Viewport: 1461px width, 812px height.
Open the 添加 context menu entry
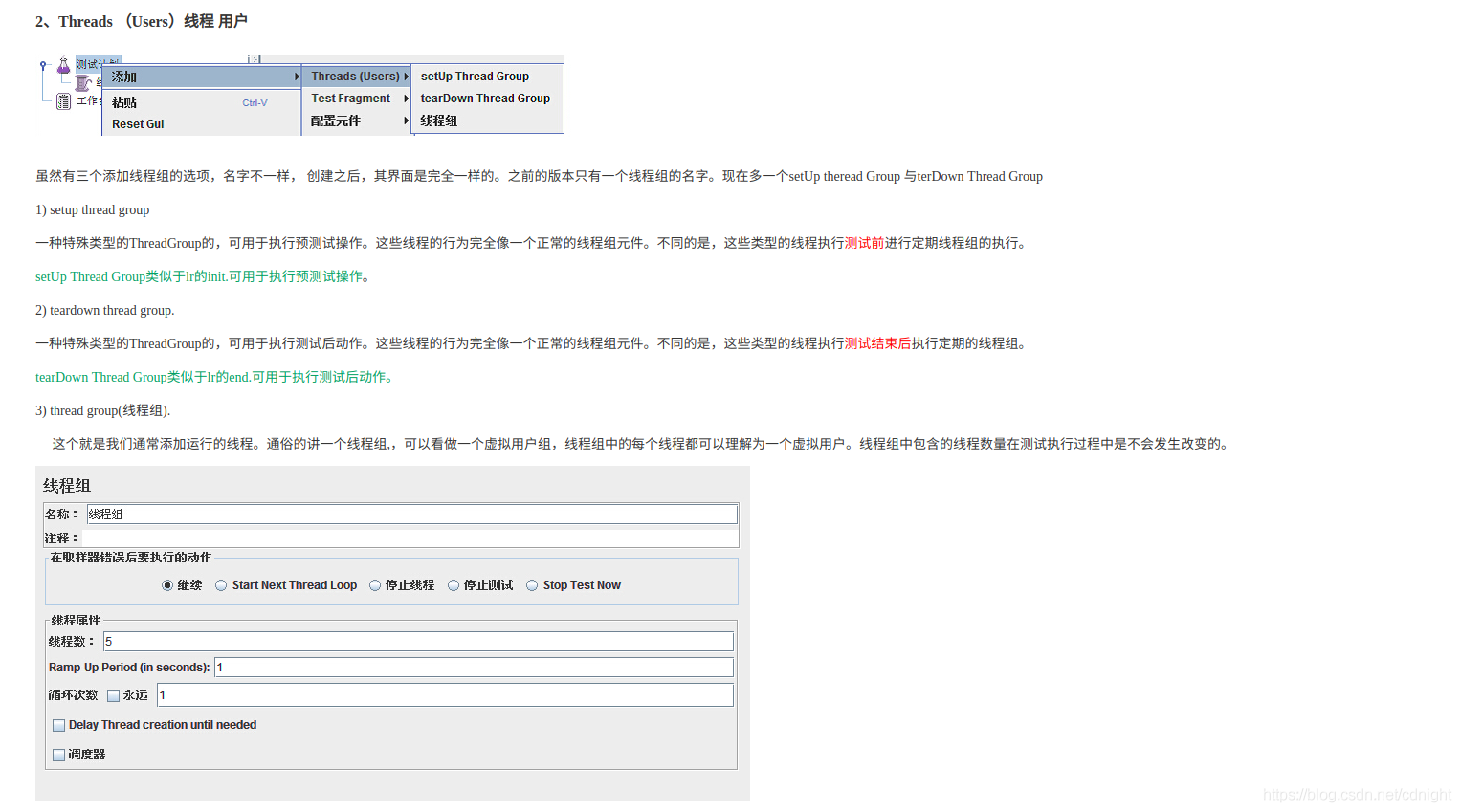click(201, 77)
